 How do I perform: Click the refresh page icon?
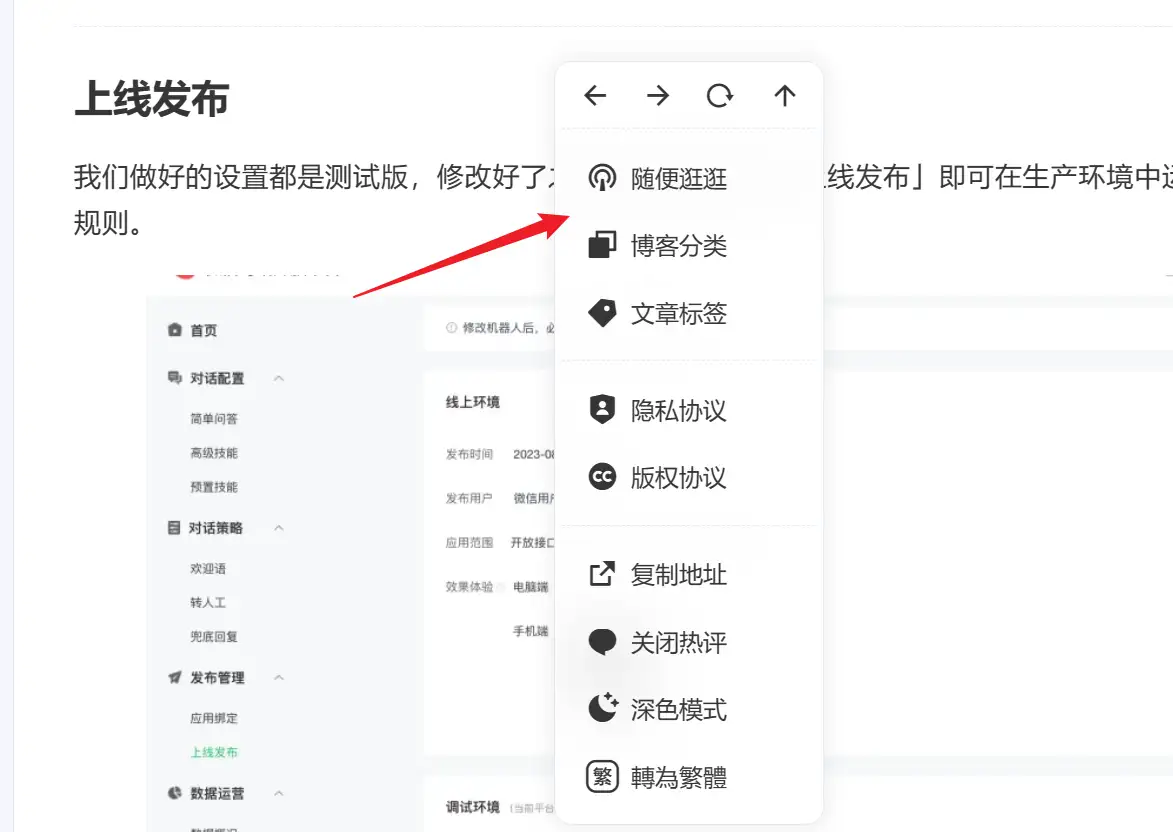[721, 96]
